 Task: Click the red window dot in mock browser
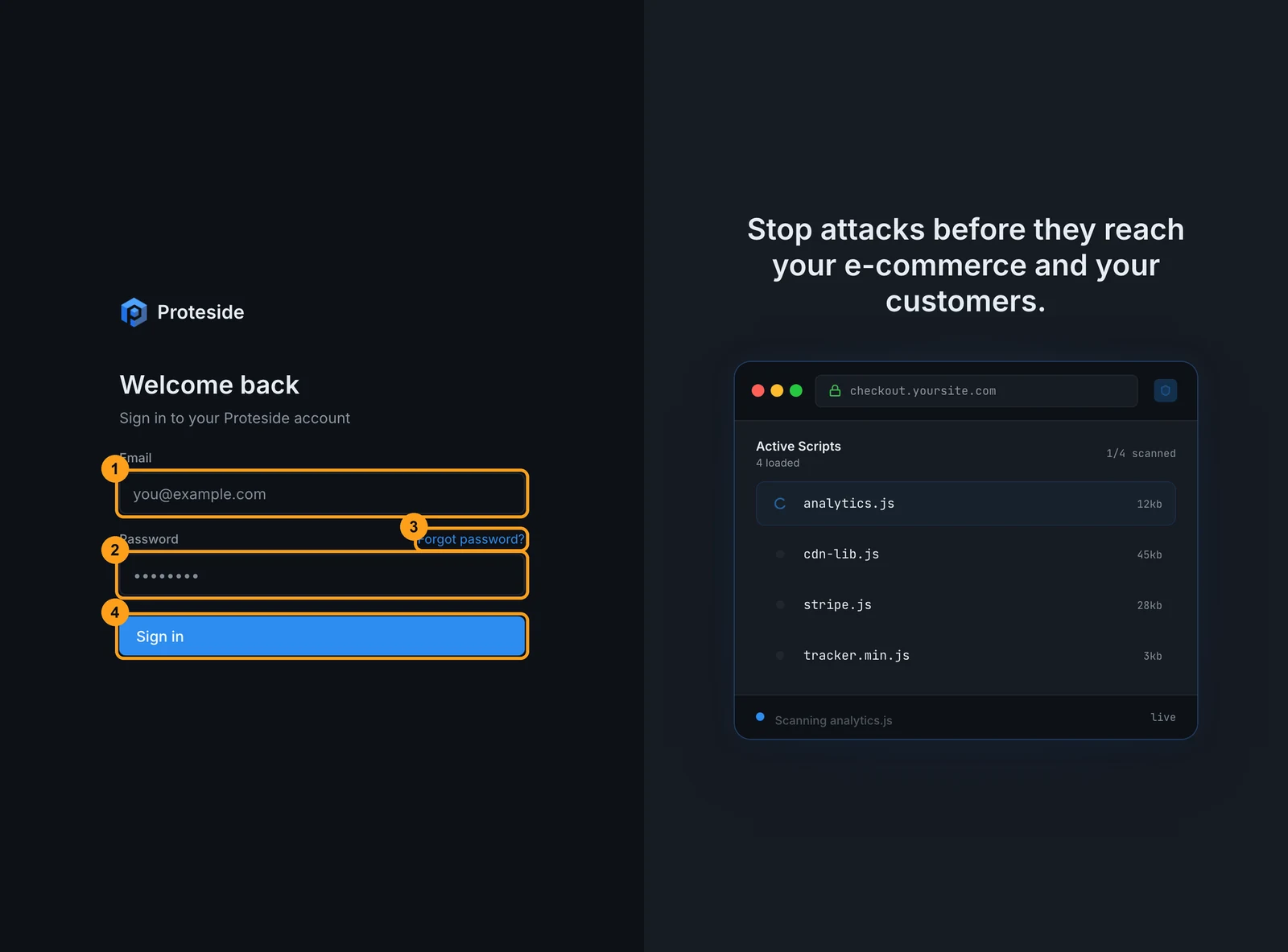click(x=758, y=390)
